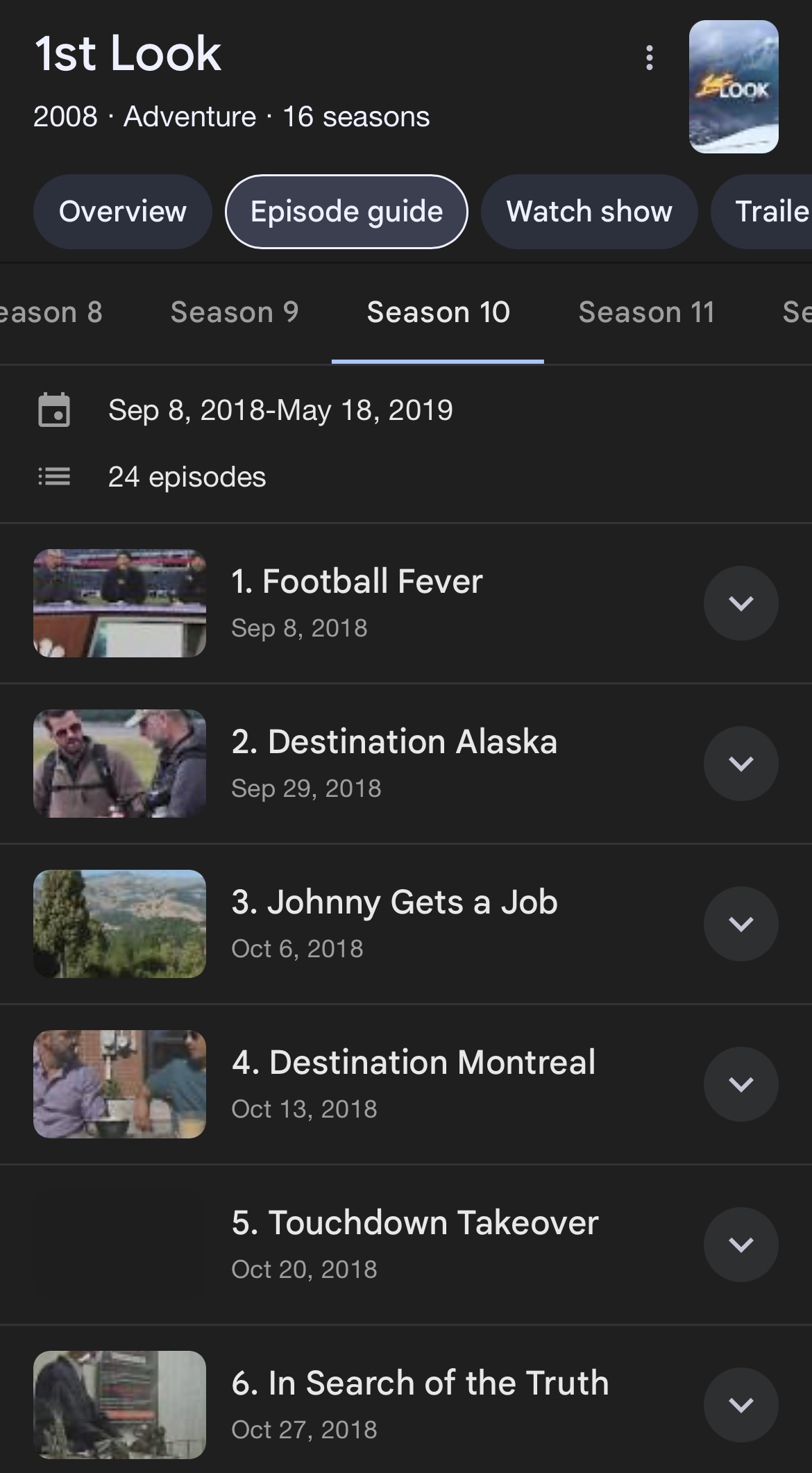
Task: Expand Johnny Gets a Job details
Action: pos(741,924)
